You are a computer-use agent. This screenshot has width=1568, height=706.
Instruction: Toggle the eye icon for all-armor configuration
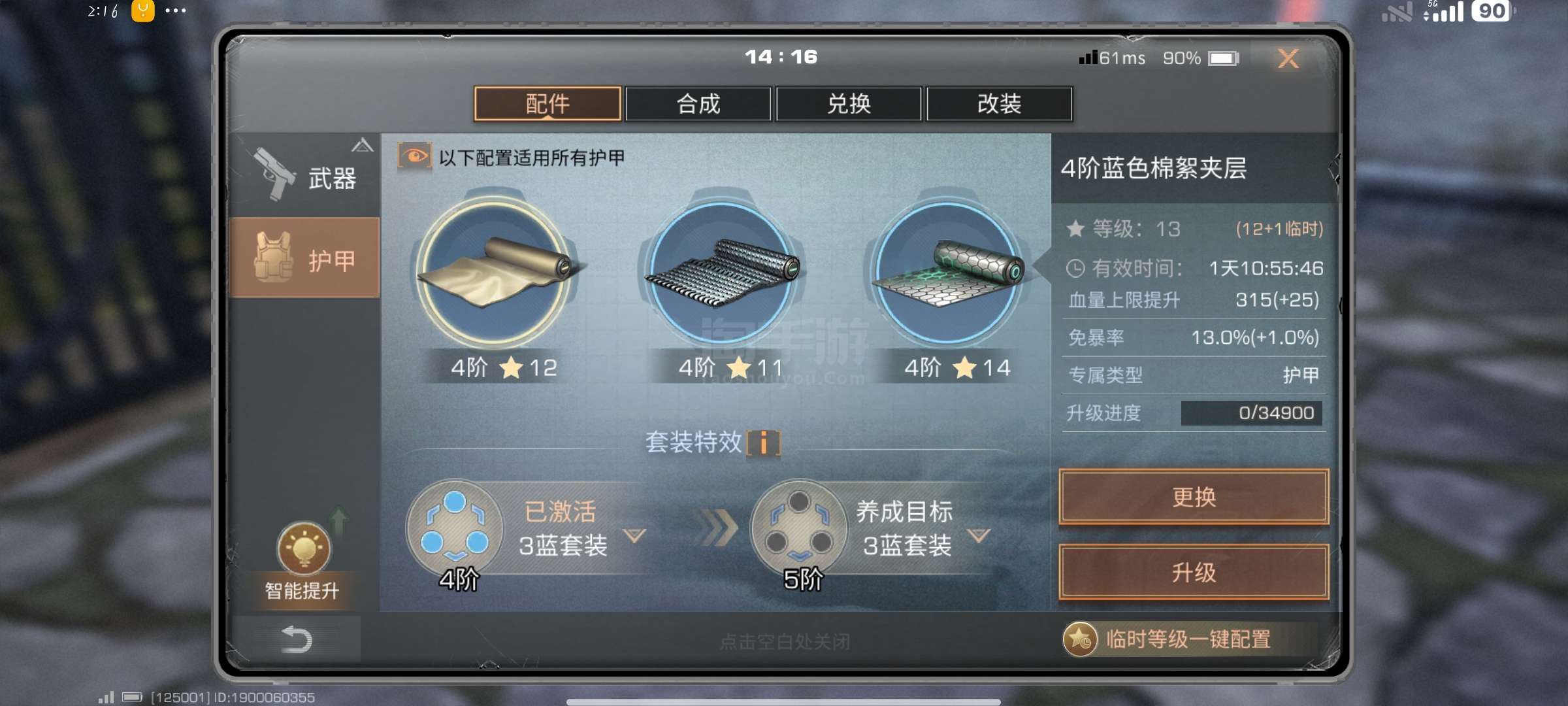pyautogui.click(x=414, y=156)
